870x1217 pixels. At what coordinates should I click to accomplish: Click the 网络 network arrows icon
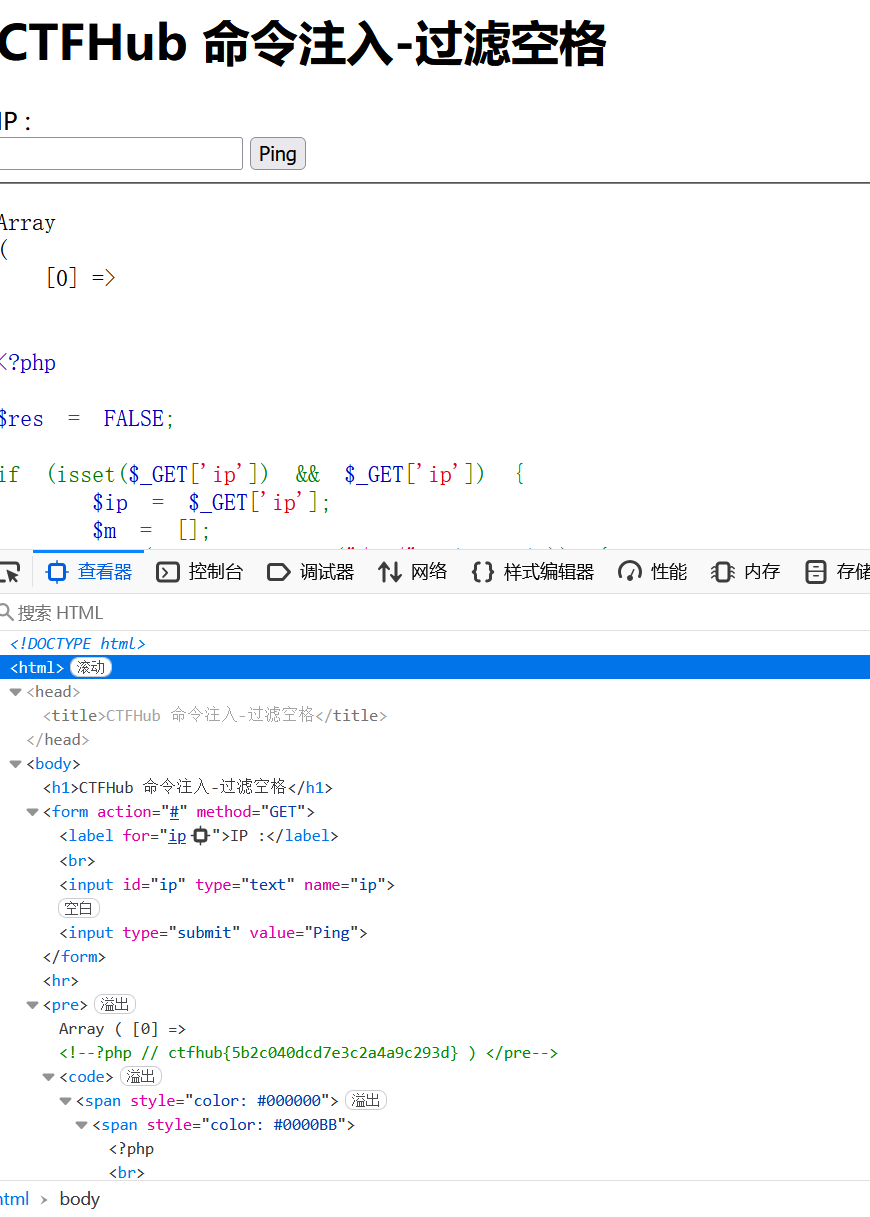(x=390, y=572)
